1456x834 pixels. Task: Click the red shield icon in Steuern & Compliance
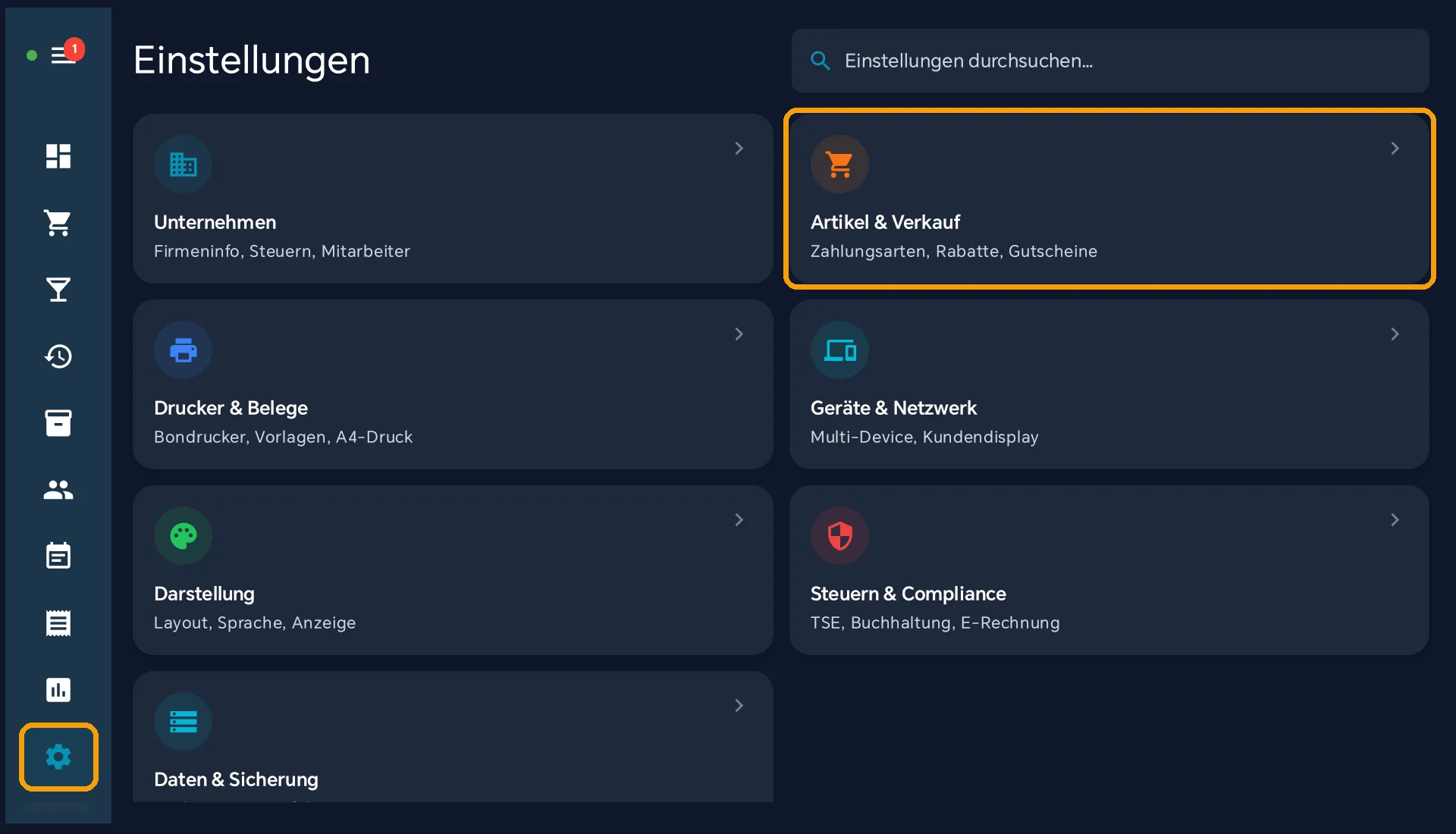point(839,535)
